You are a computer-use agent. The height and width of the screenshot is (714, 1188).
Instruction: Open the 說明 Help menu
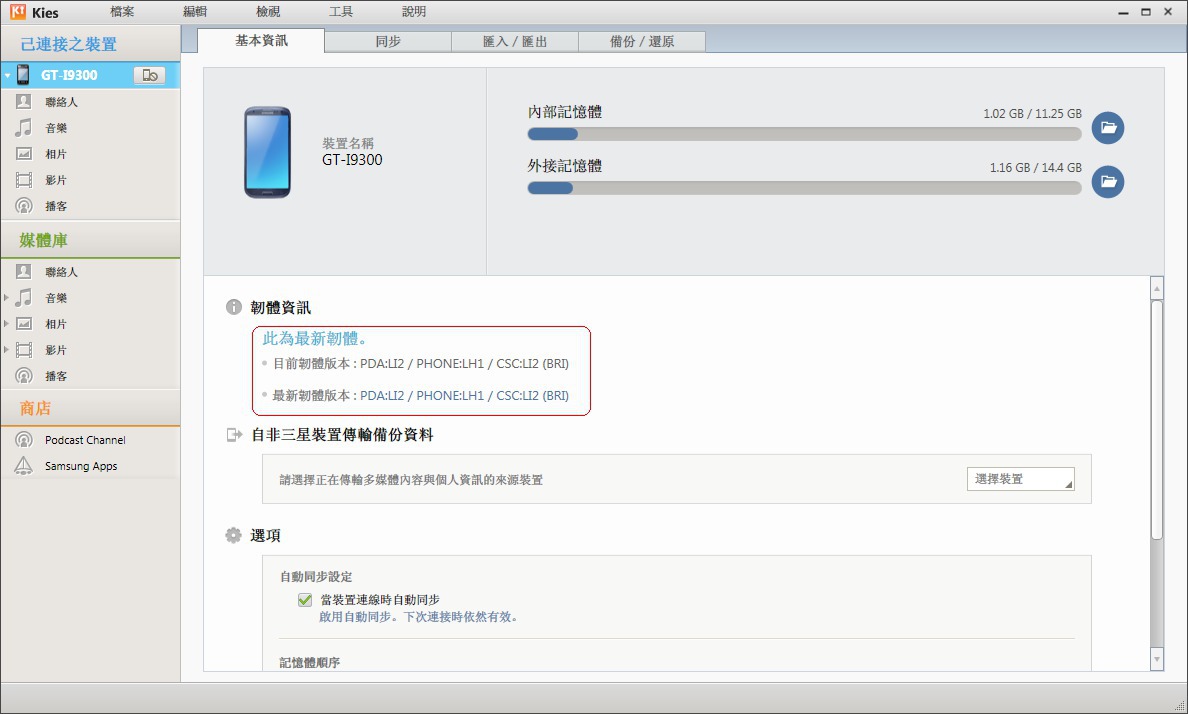(x=414, y=11)
